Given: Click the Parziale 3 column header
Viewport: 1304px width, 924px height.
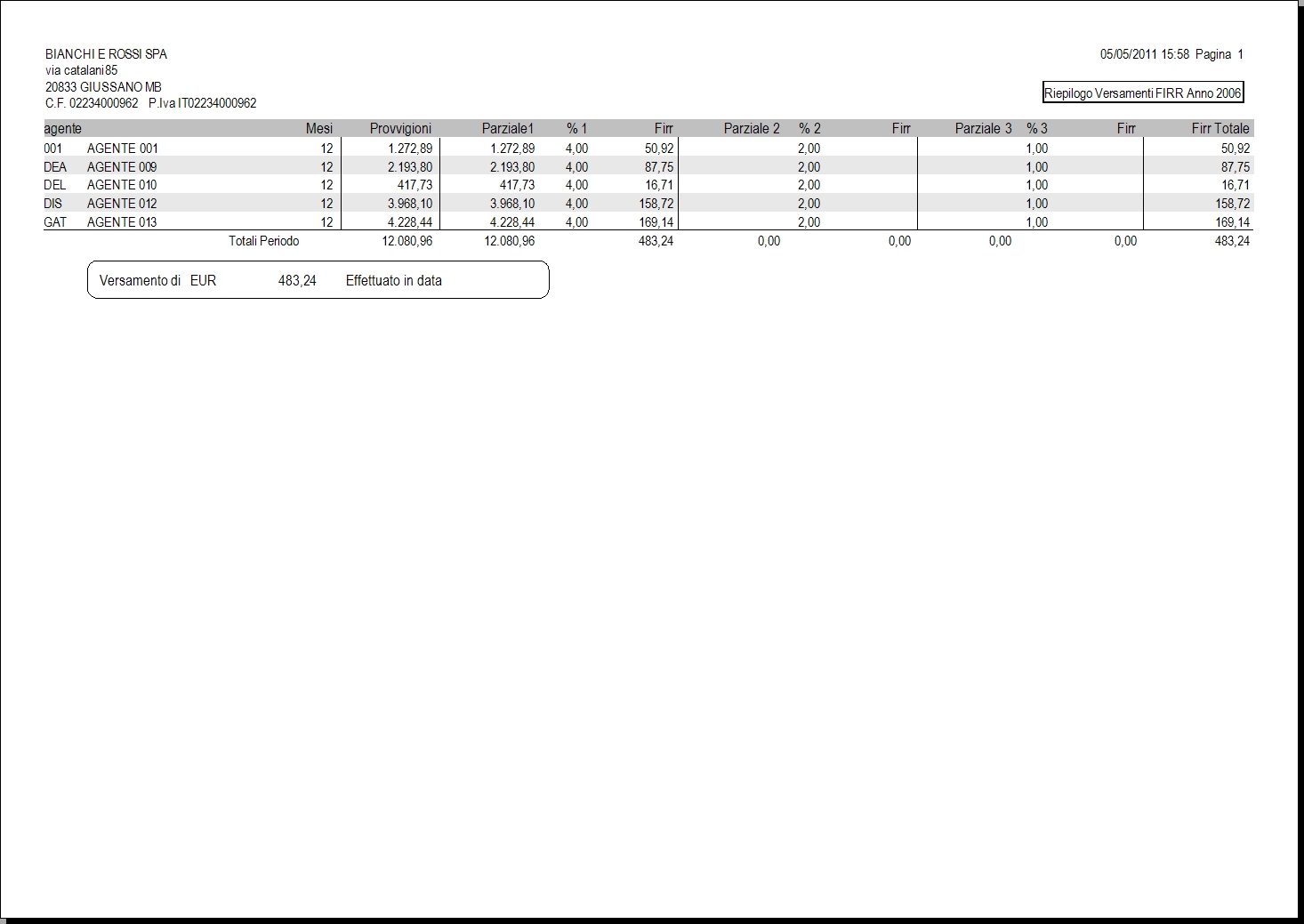Looking at the screenshot, I should [983, 129].
